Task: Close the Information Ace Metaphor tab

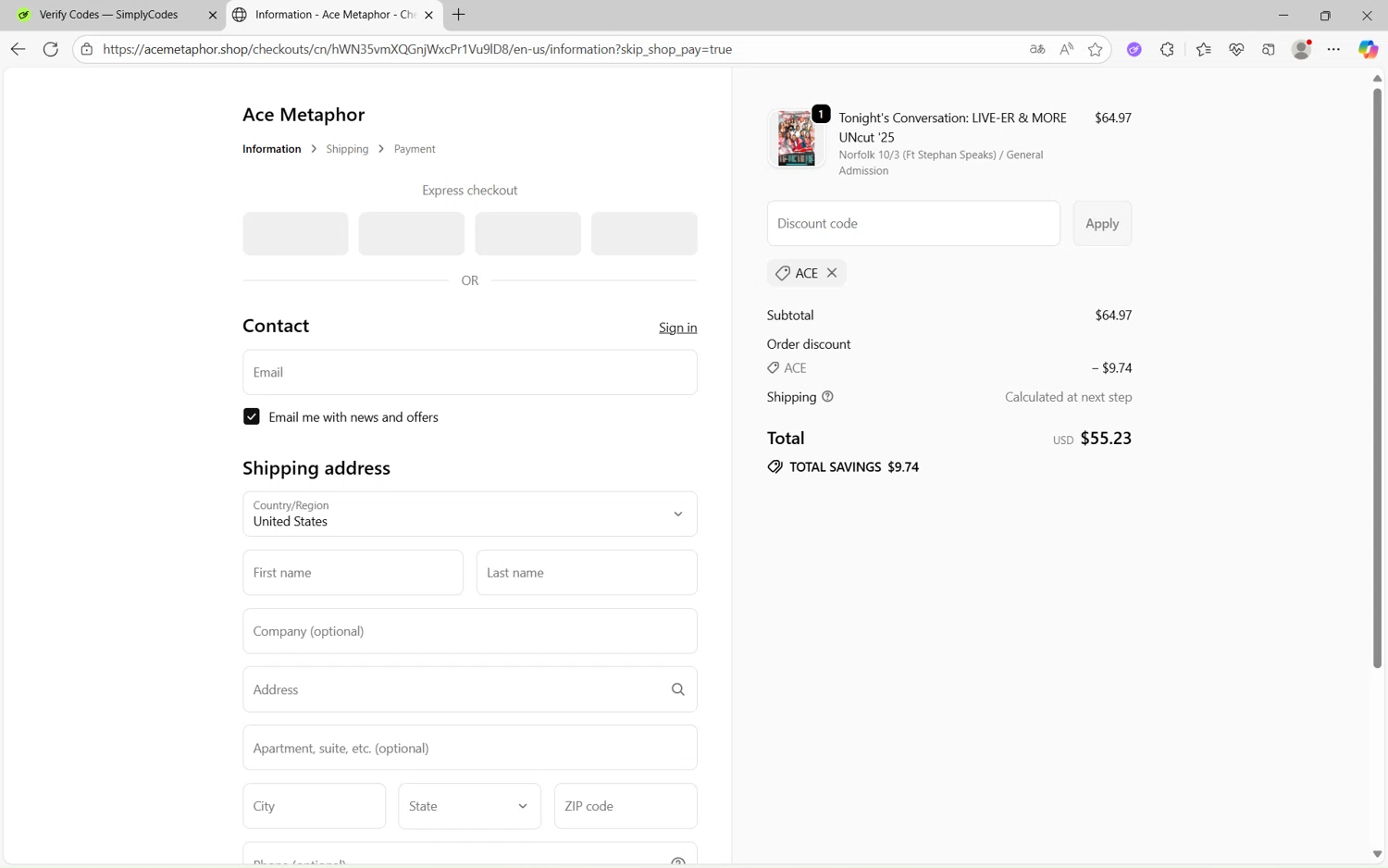Action: click(x=428, y=15)
